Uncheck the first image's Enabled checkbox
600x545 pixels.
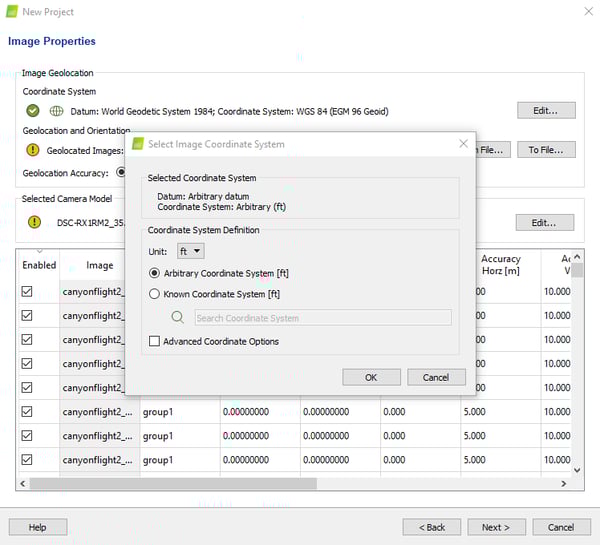pyautogui.click(x=27, y=291)
